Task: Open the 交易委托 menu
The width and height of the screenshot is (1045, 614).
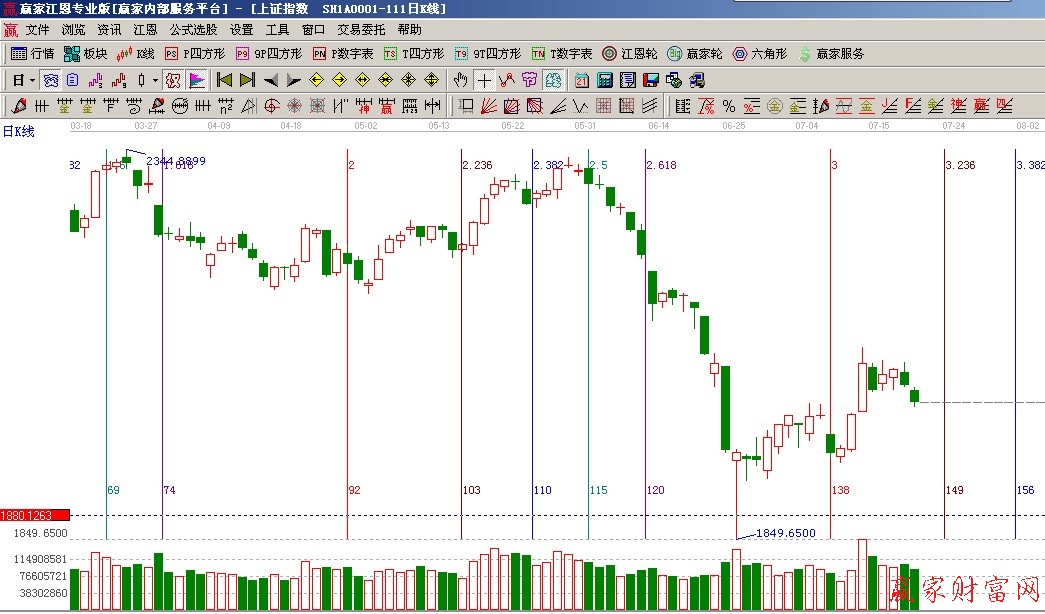Action: coord(361,30)
